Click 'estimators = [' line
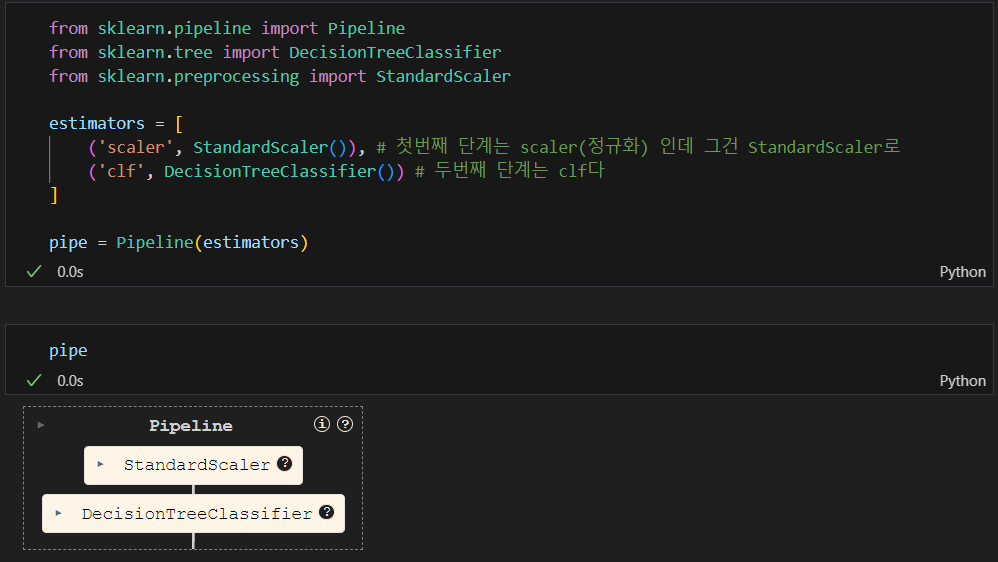 (x=116, y=123)
